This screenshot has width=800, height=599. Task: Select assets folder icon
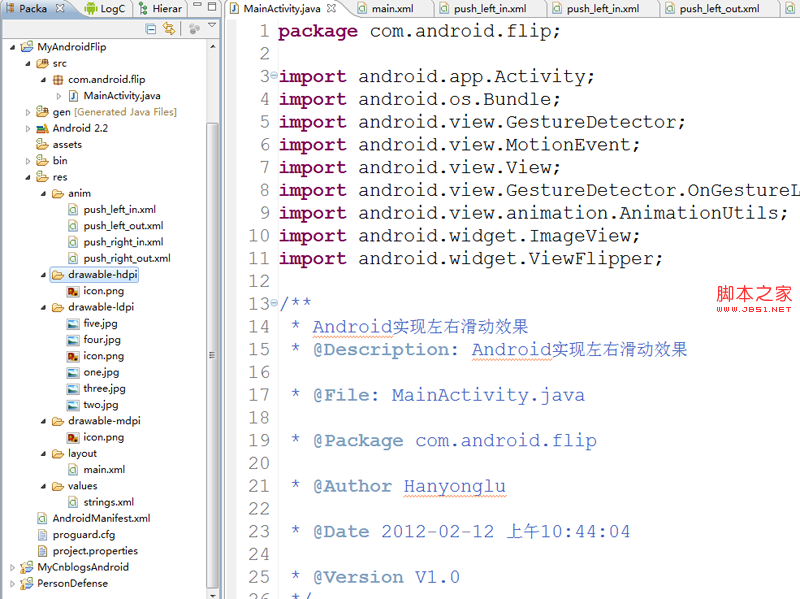[42, 144]
